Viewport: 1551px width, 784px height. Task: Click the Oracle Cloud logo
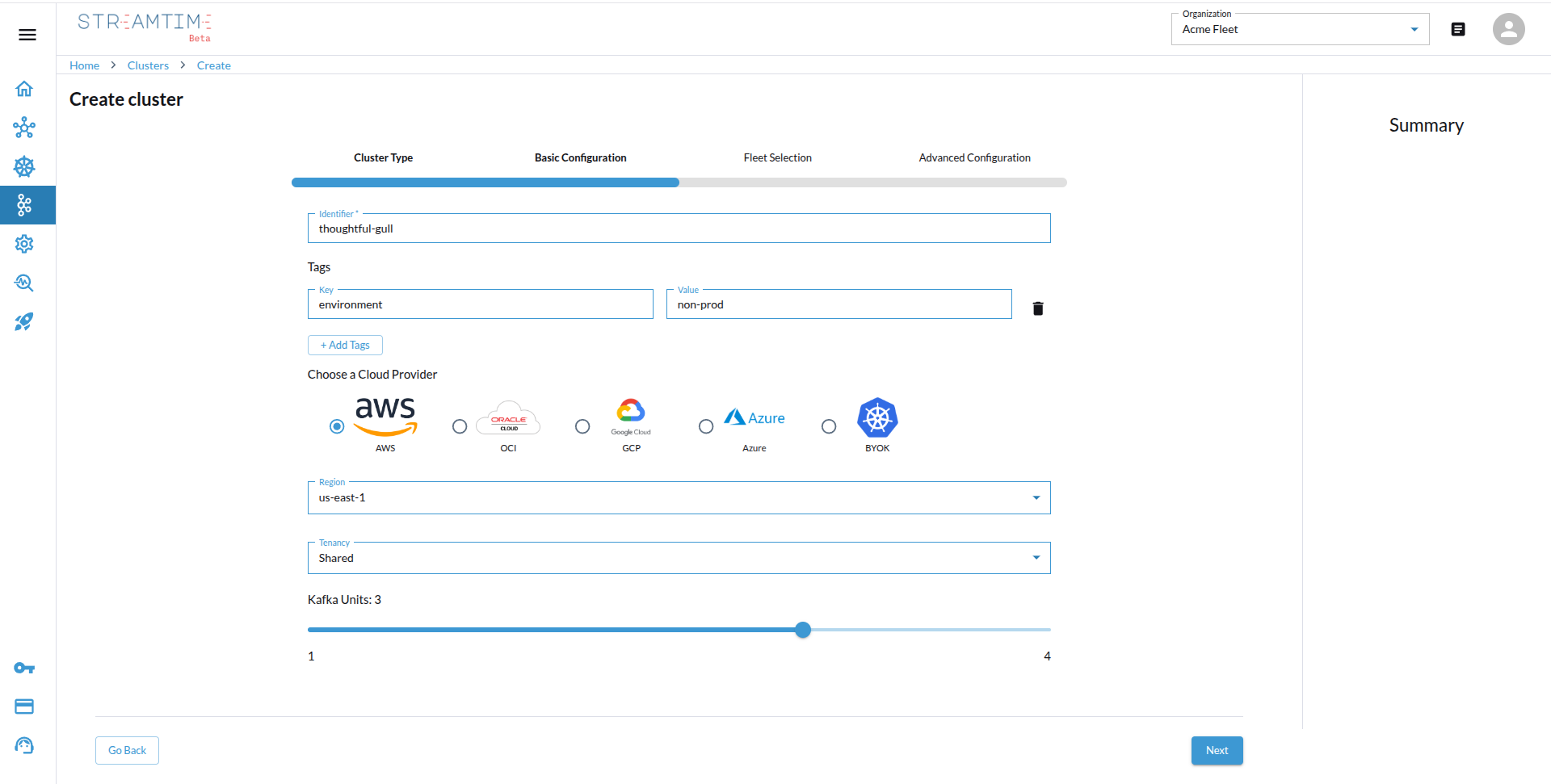[x=508, y=418]
